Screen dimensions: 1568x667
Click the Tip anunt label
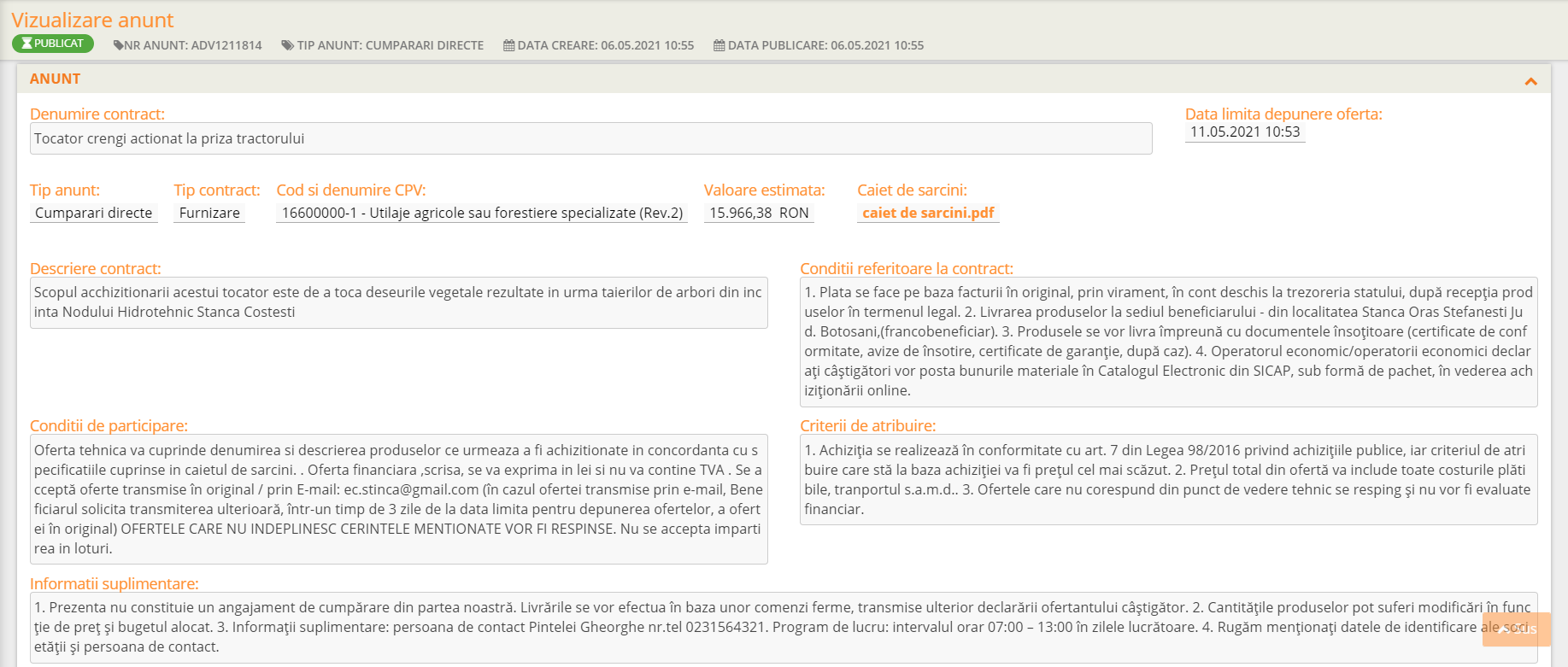pos(65,190)
